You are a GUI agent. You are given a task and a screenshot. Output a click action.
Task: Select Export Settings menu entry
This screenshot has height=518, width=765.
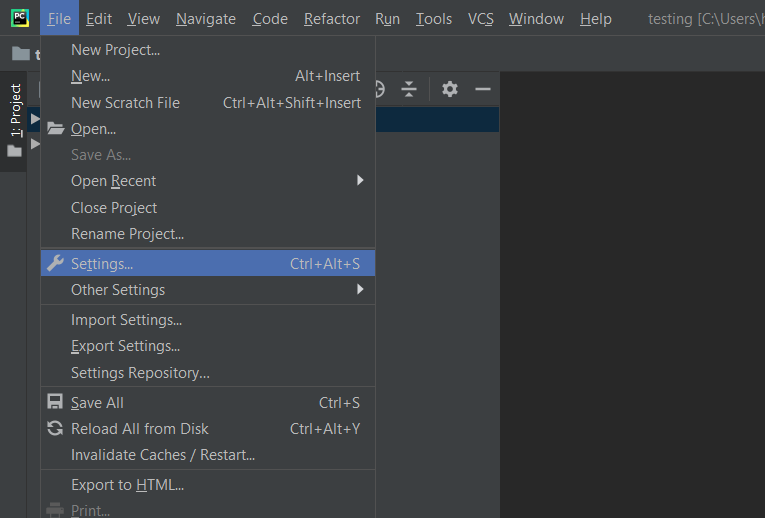[125, 346]
